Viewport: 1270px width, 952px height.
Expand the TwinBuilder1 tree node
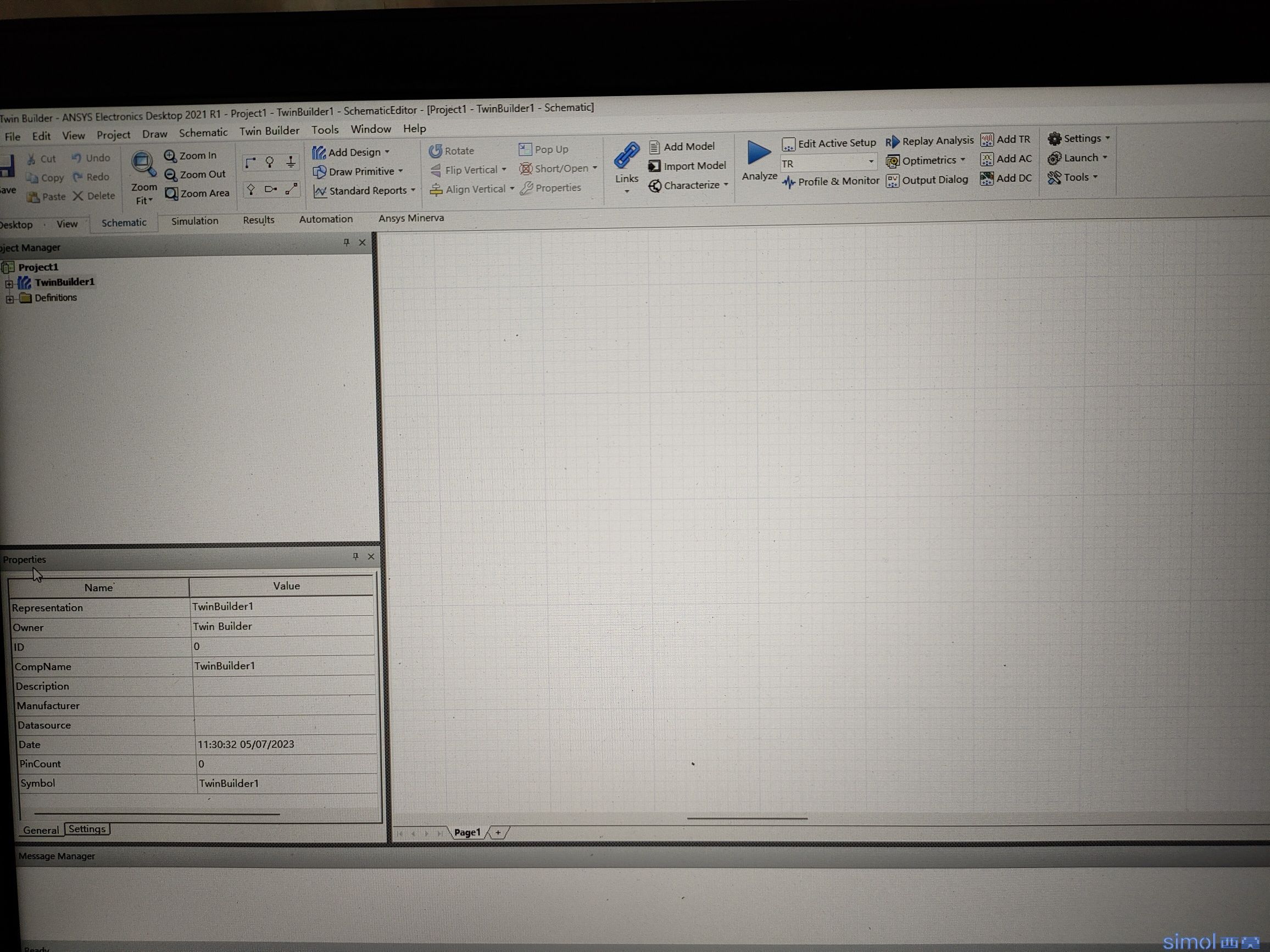click(x=9, y=284)
